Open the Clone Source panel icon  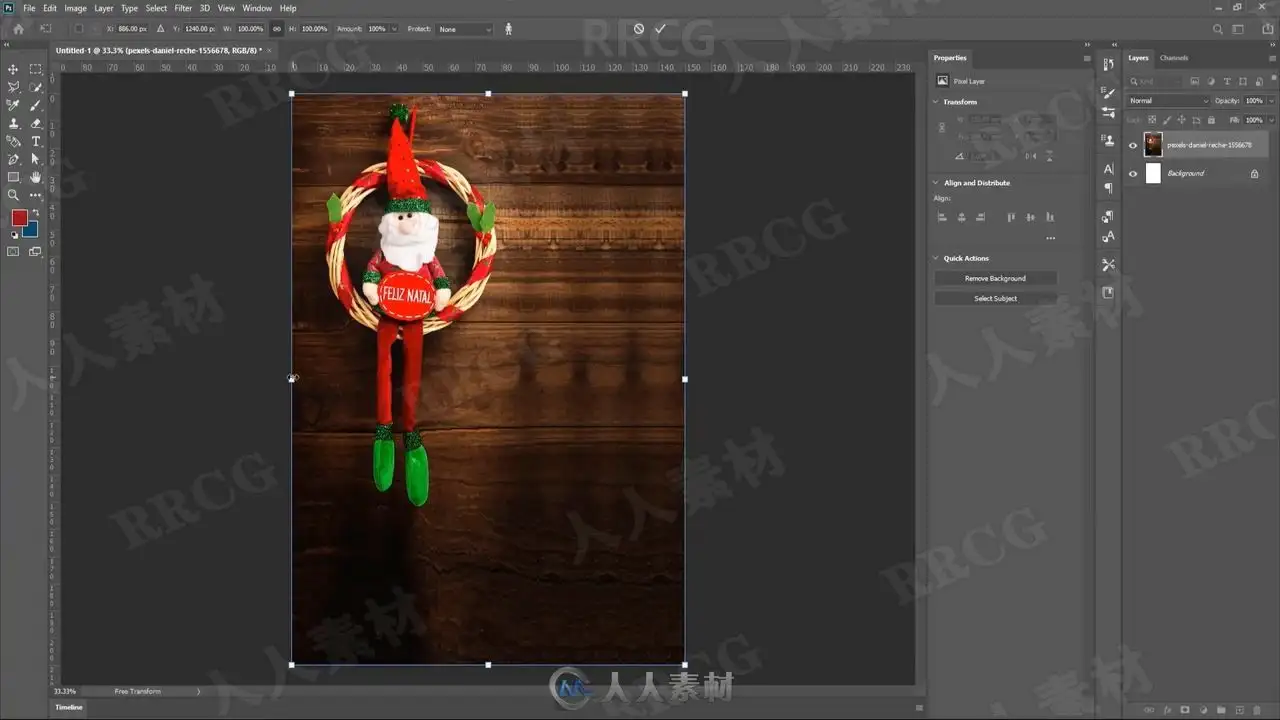[x=1108, y=140]
